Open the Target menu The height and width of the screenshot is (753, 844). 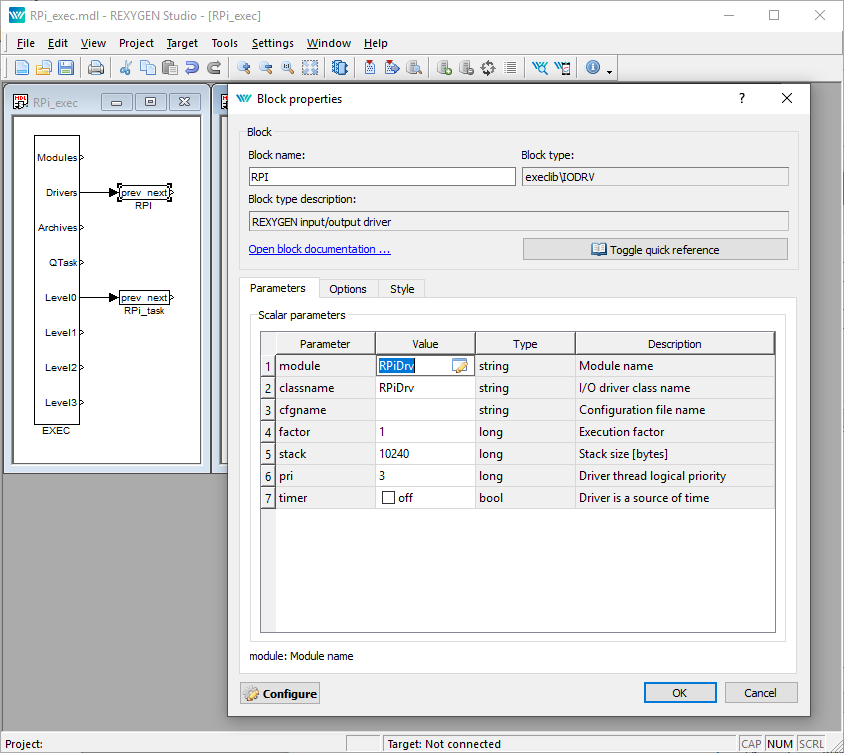pyautogui.click(x=182, y=43)
